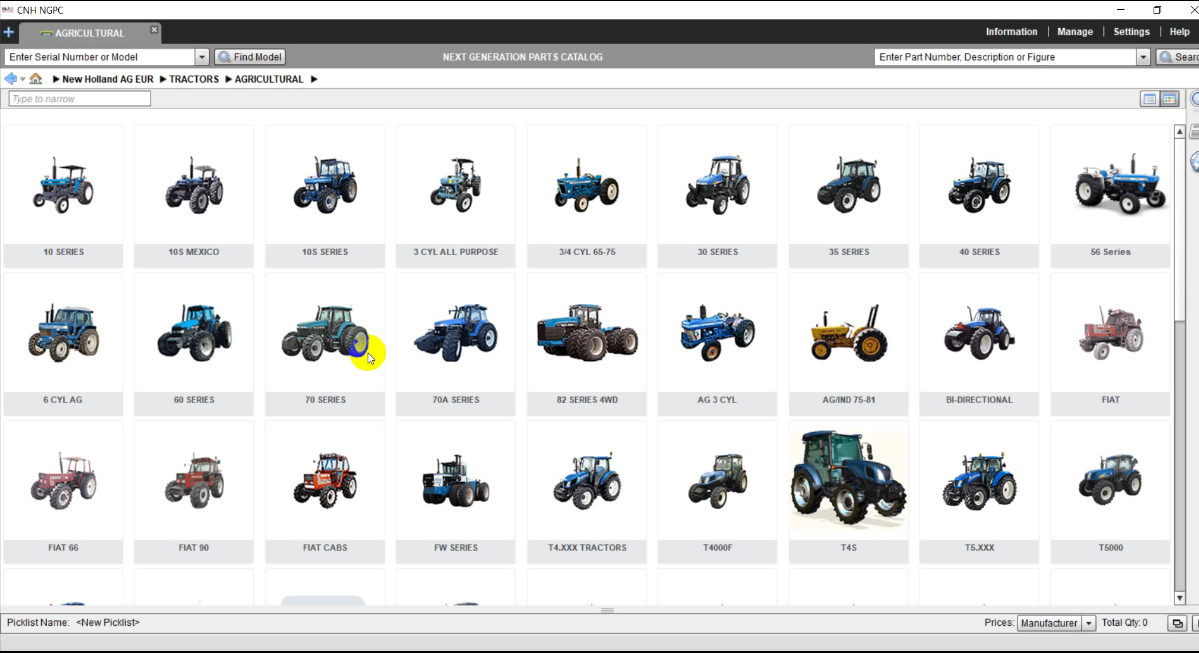Navigate to New Holland AG EUR breadcrumb
This screenshot has height=653, width=1199.
pyautogui.click(x=108, y=80)
